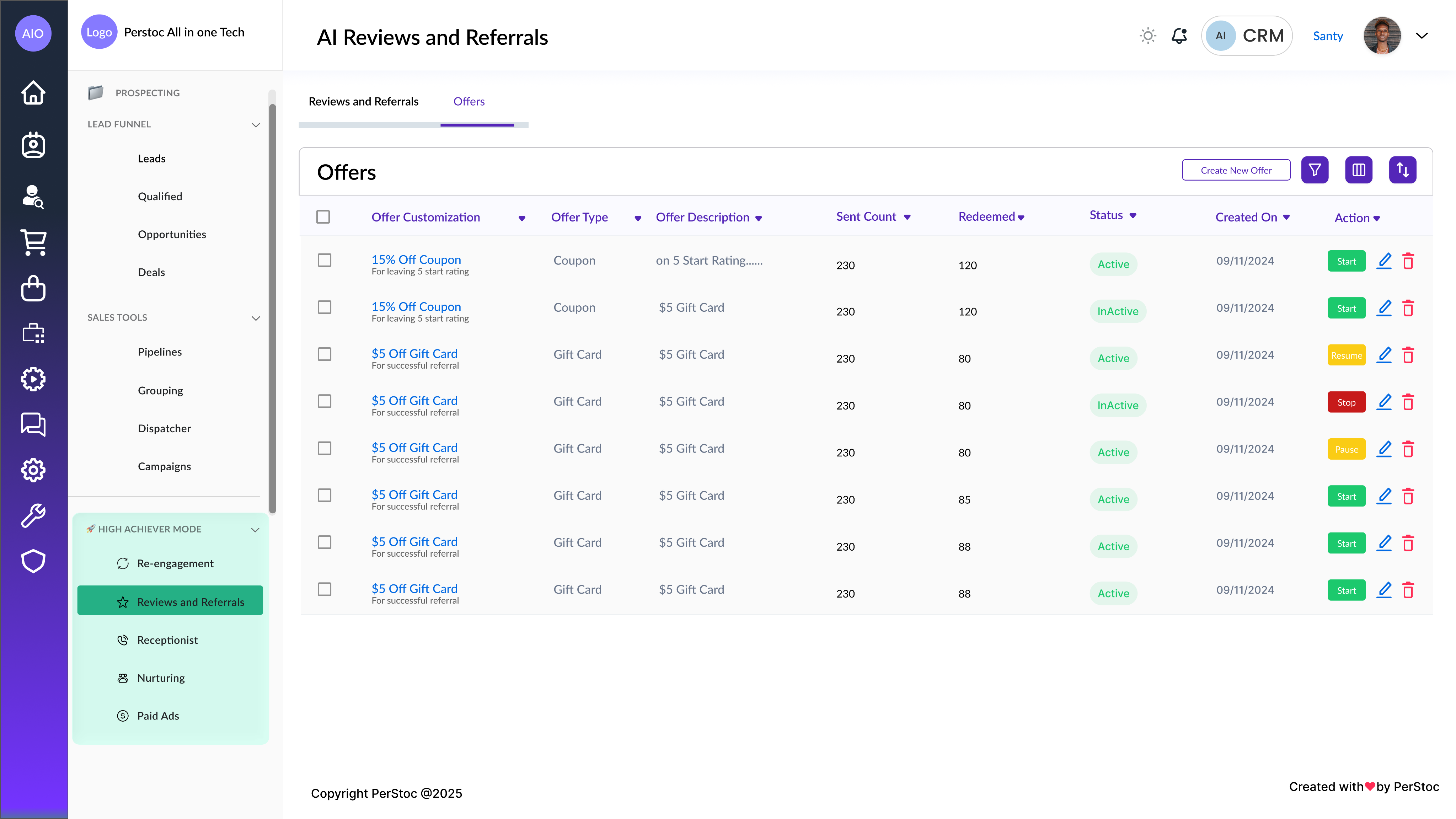The image size is (1456, 819).
Task: Click the Create New Offer button
Action: click(1236, 170)
